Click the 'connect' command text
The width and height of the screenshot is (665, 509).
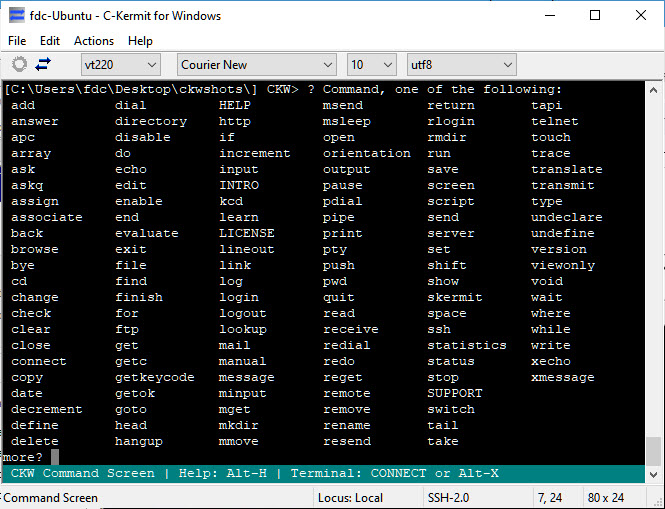coord(39,361)
